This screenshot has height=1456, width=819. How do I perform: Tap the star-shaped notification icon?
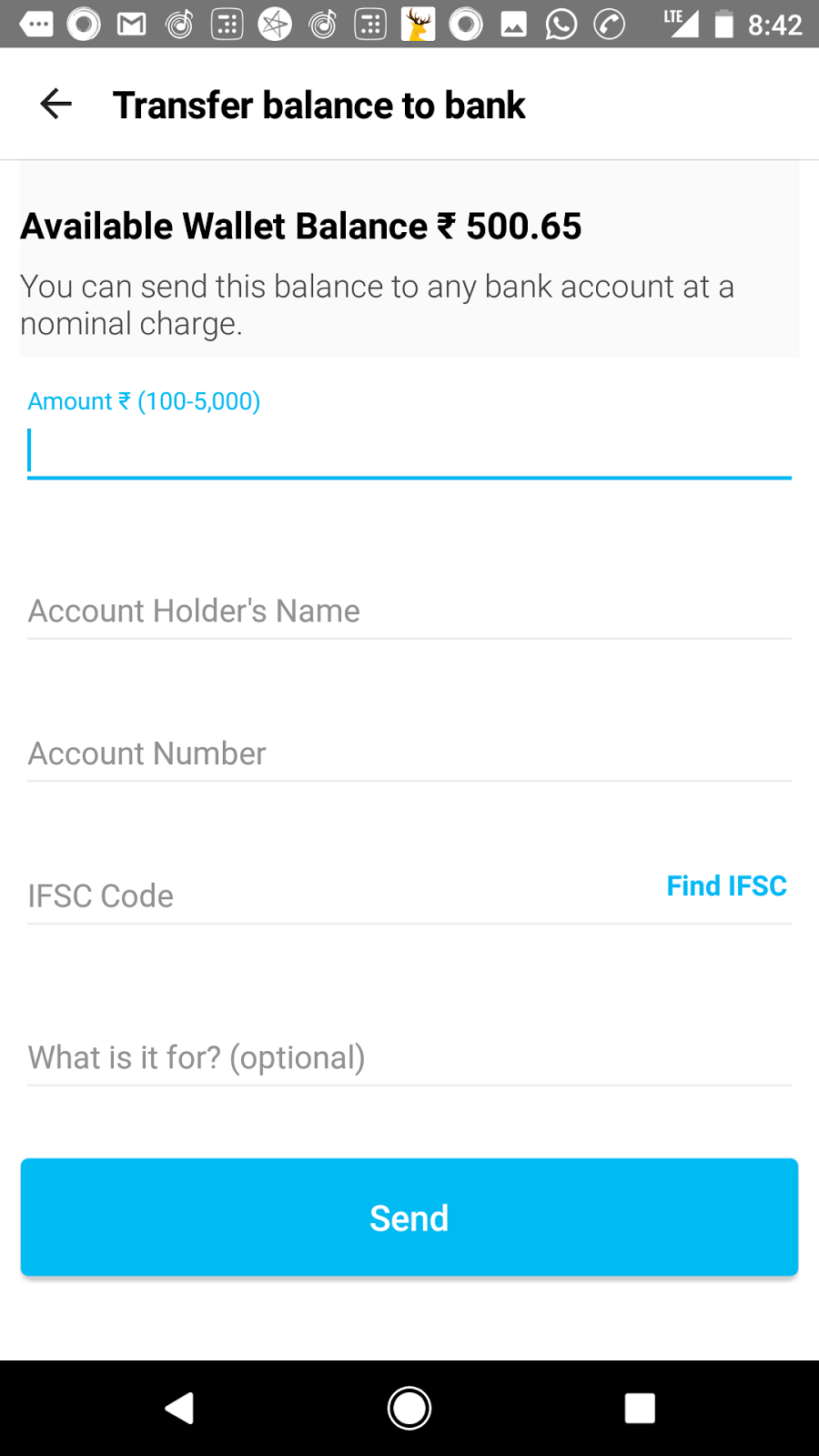275,25
